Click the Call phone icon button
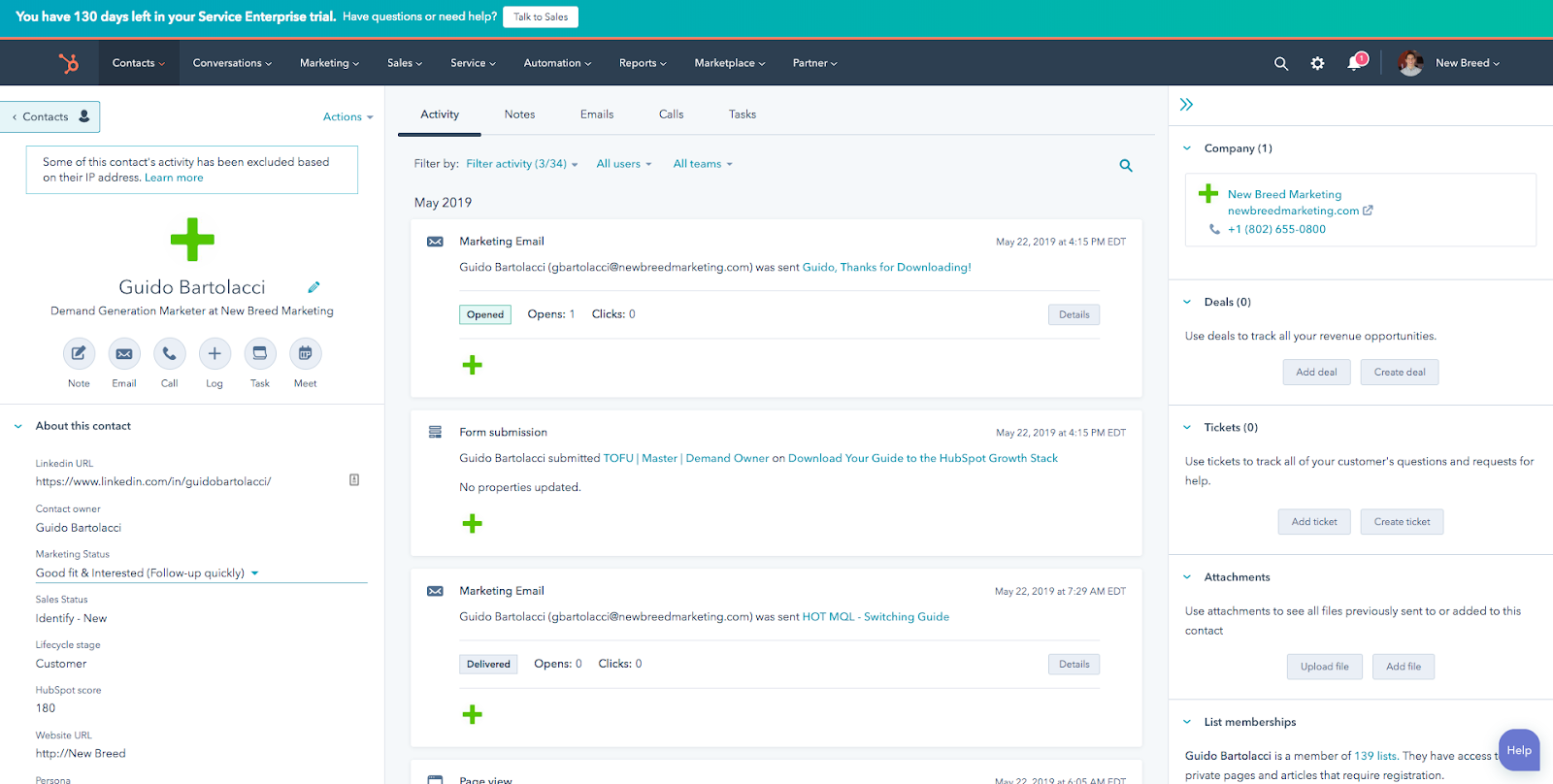The image size is (1553, 784). point(169,354)
